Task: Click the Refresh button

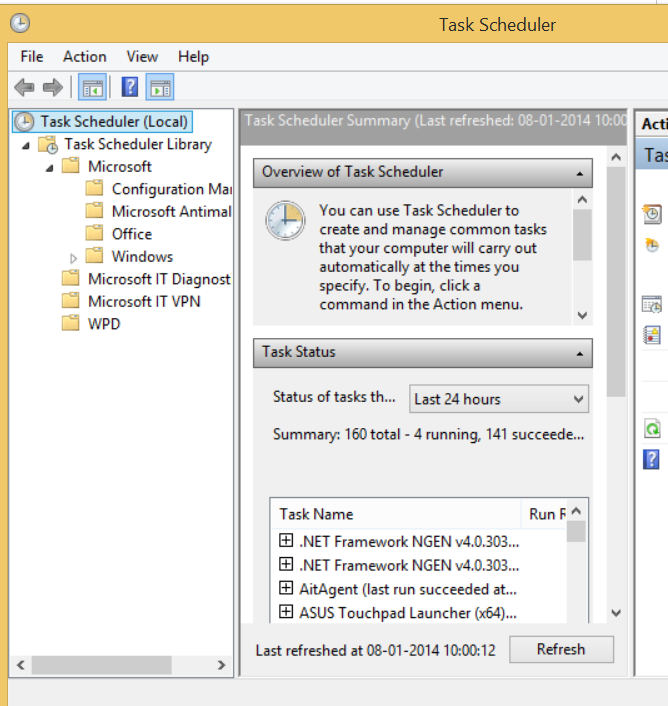Action: 560,649
